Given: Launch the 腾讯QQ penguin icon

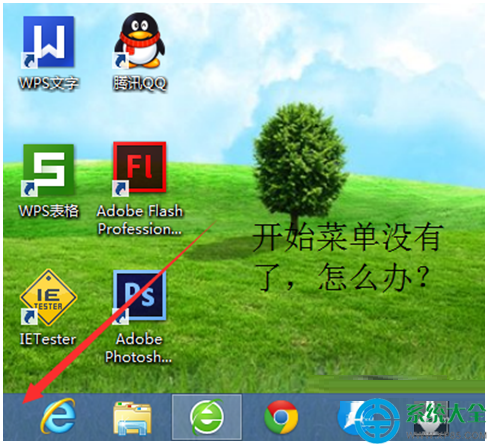Looking at the screenshot, I should coord(140,41).
